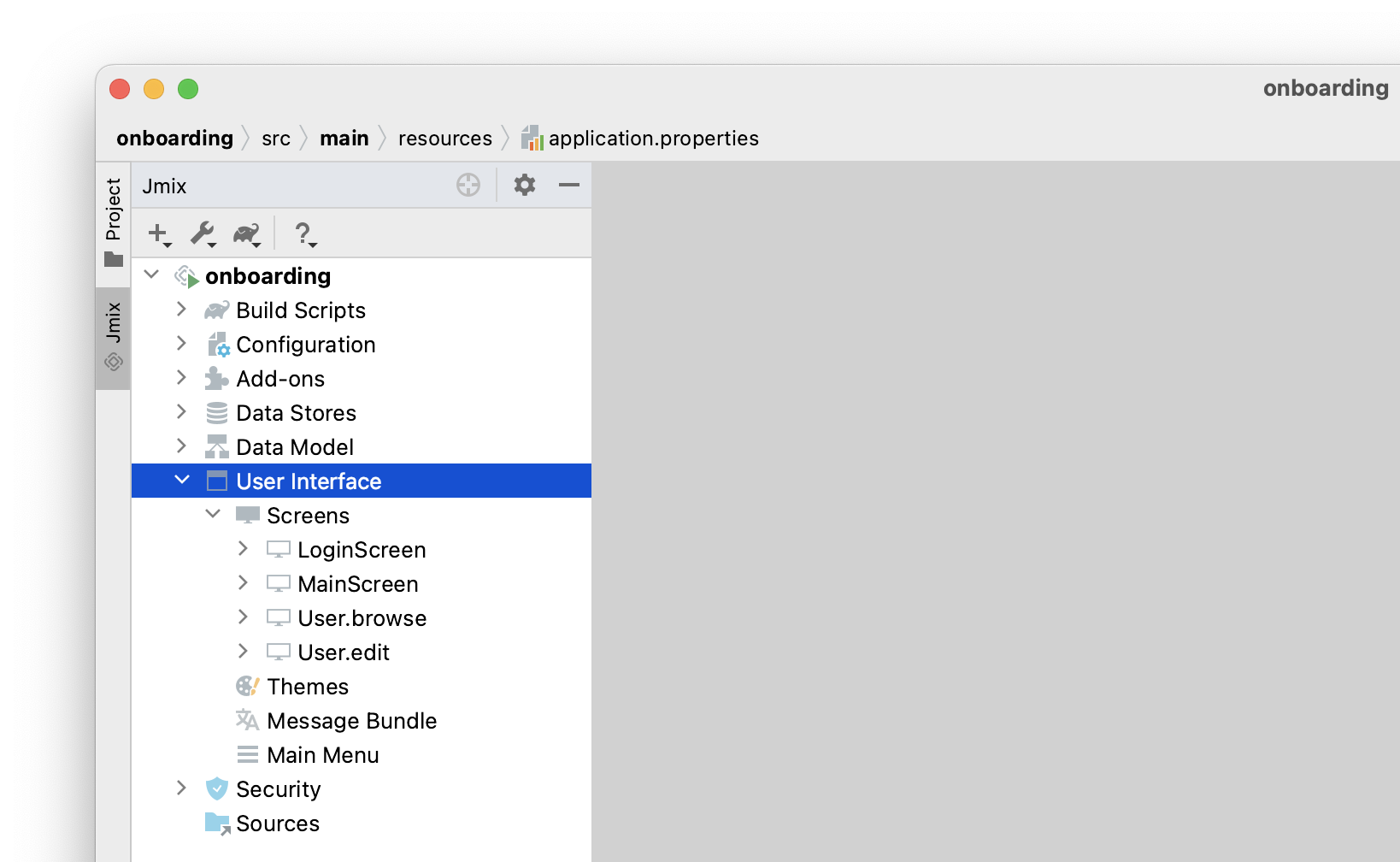The height and width of the screenshot is (862, 1400).
Task: Click the green zoom window button
Action: [x=188, y=89]
